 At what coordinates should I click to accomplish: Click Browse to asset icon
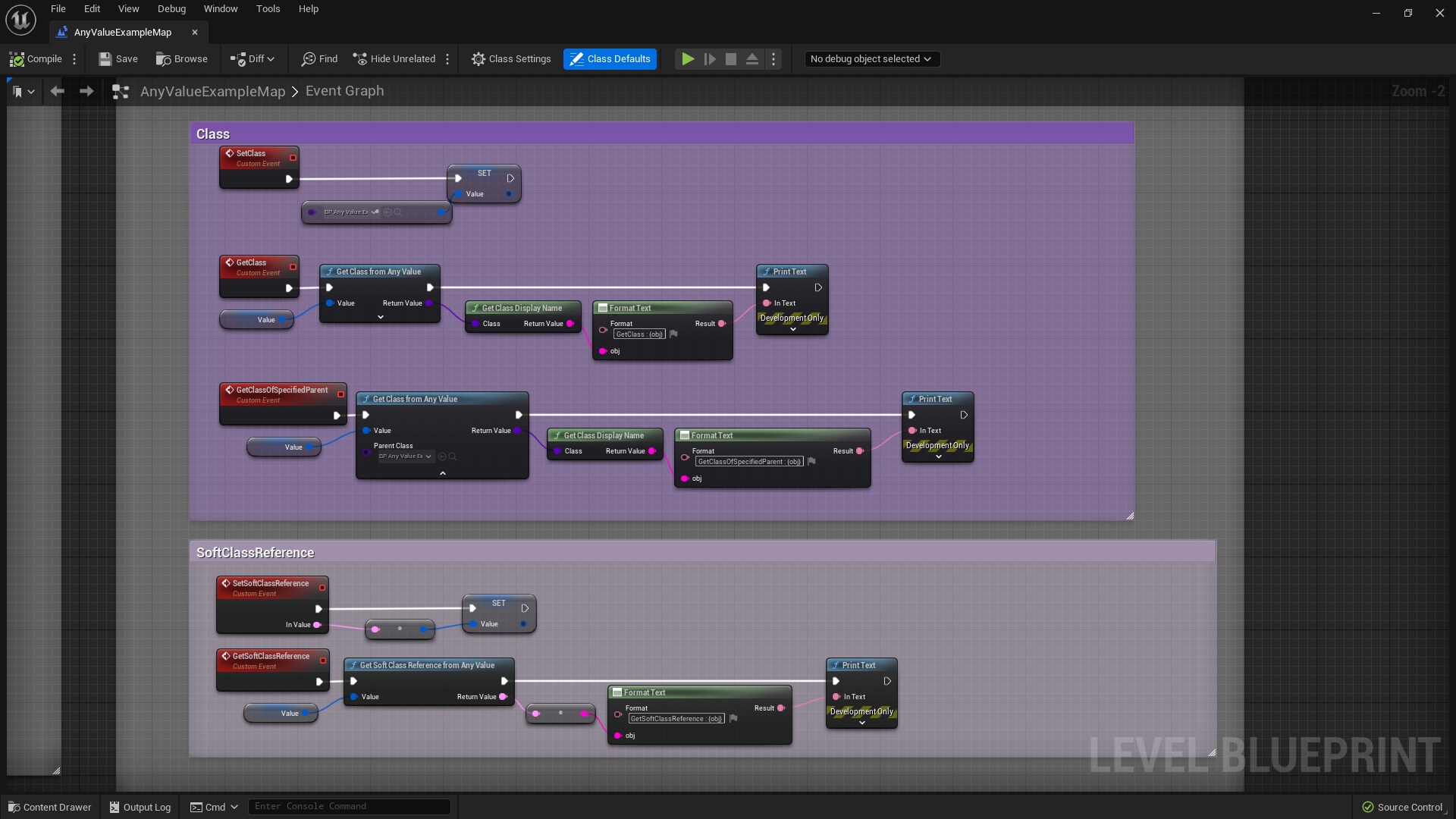[163, 59]
